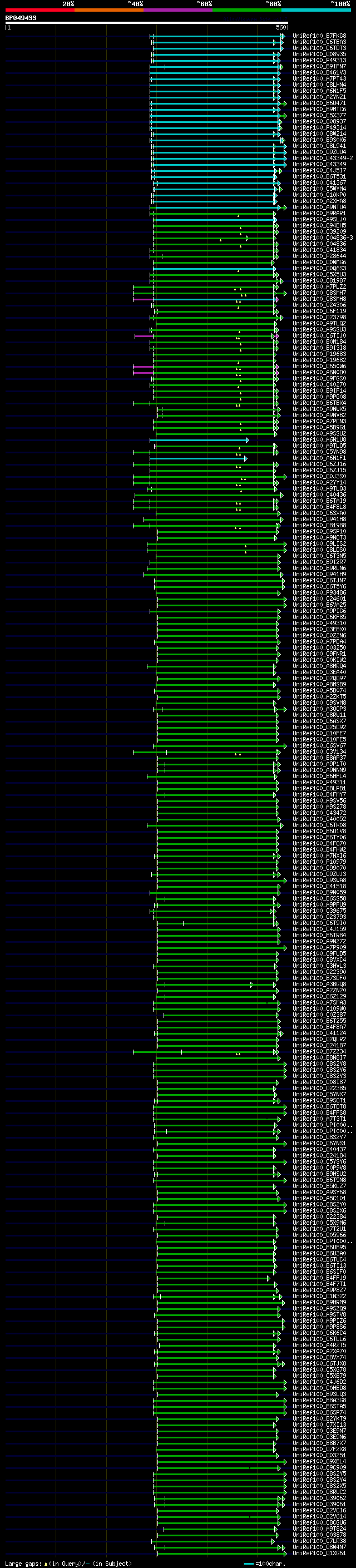Select hit UniRef100_Q8SMH7
The image size is (356, 1568).
(319, 293)
